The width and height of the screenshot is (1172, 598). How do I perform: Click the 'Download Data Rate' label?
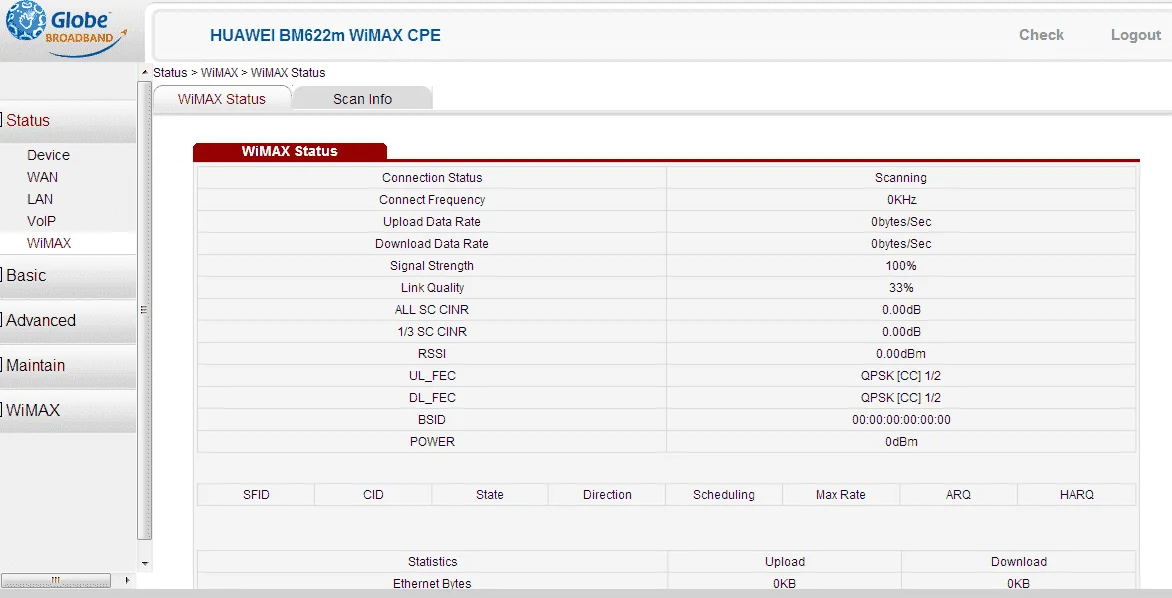(432, 244)
